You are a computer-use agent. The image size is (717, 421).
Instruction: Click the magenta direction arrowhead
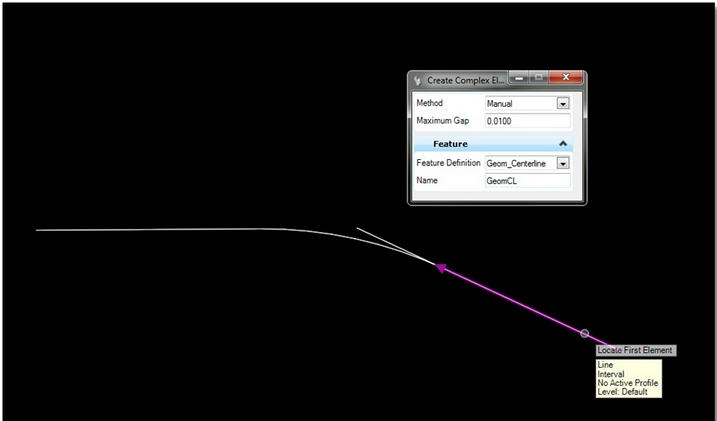tap(440, 268)
